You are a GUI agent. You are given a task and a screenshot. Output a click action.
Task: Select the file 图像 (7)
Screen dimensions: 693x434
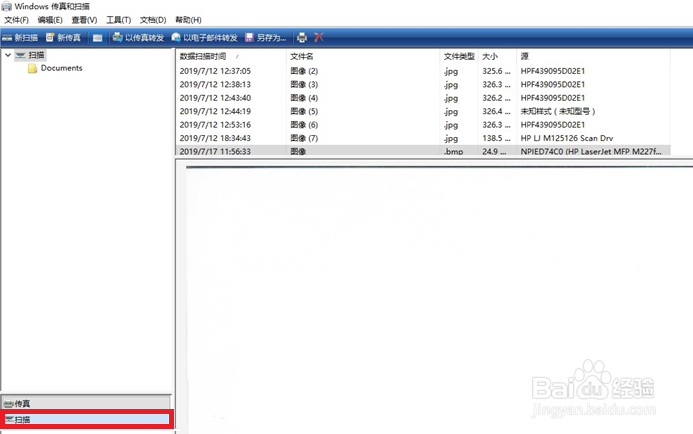(304, 138)
